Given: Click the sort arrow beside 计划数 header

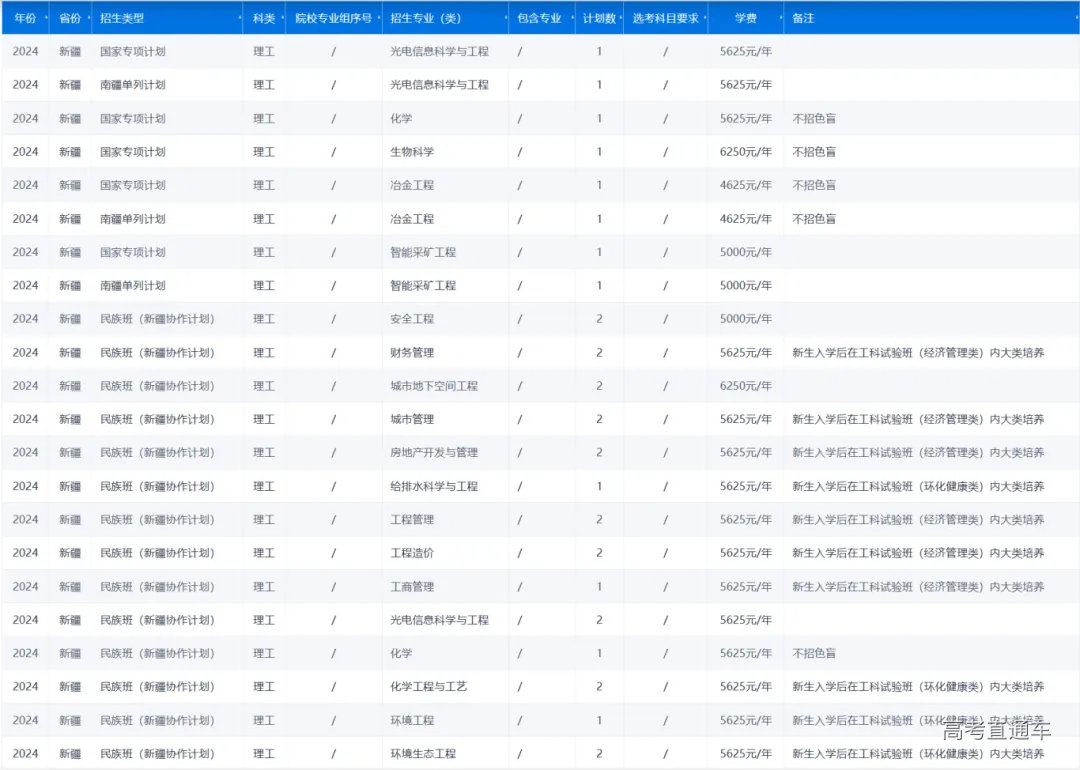Looking at the screenshot, I should [621, 19].
